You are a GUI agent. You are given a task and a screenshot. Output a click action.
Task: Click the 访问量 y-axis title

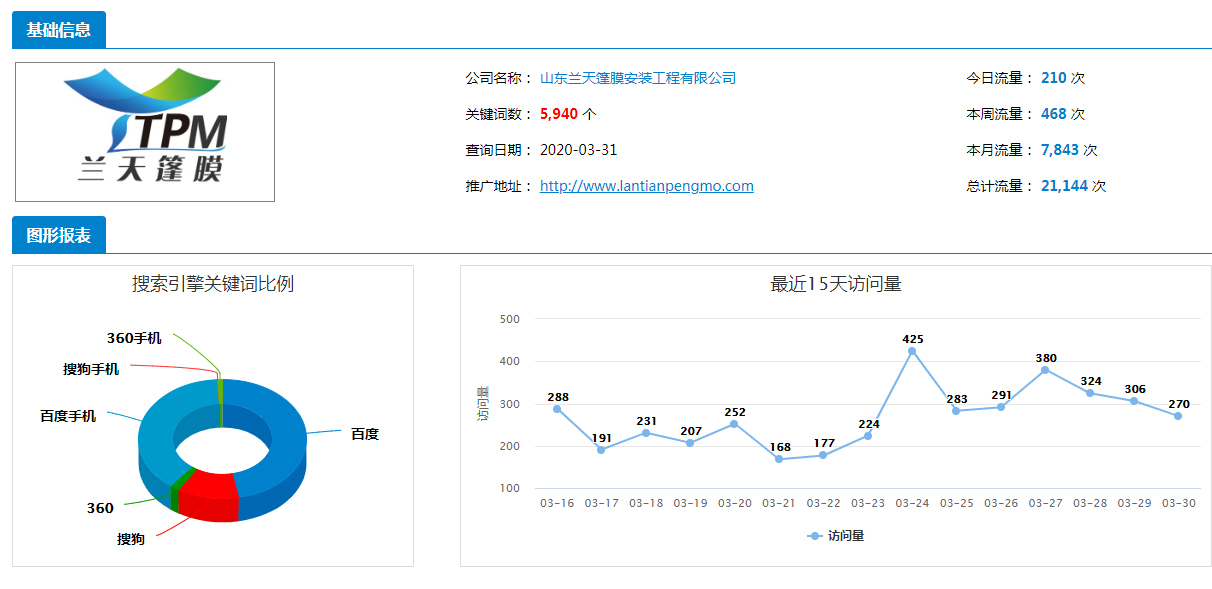[483, 403]
